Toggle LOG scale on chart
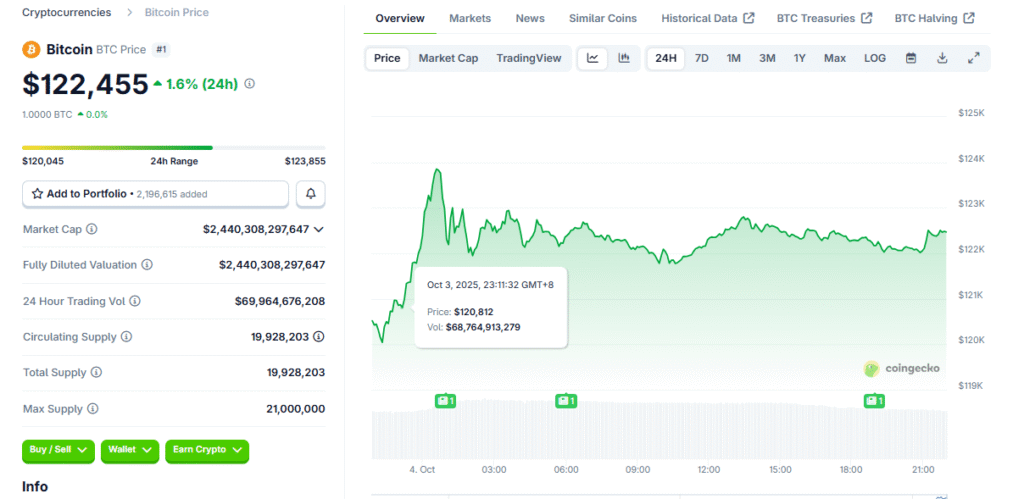1024x499 pixels. click(x=875, y=58)
